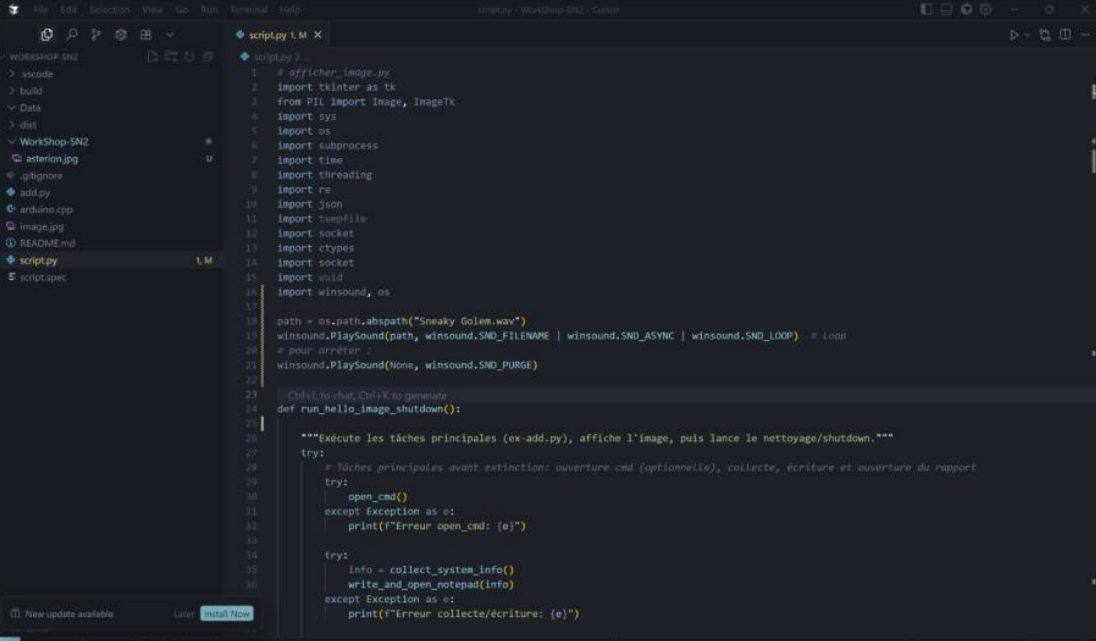Click the 'Ctrl+L to chat' hint line

(367, 395)
